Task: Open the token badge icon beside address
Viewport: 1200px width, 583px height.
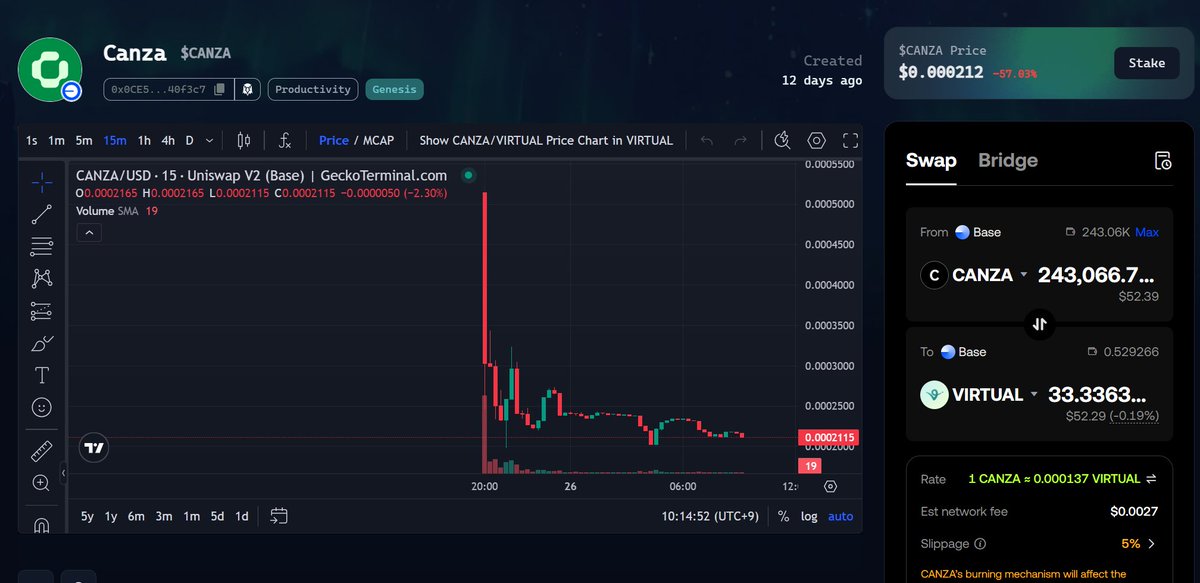Action: pos(247,89)
